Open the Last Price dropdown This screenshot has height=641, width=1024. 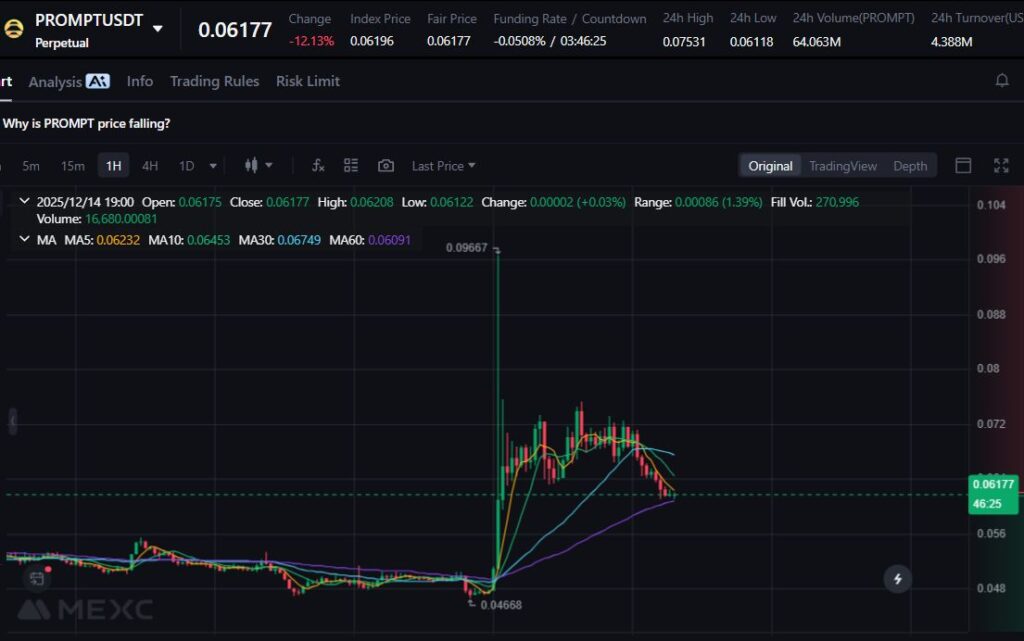(x=443, y=166)
